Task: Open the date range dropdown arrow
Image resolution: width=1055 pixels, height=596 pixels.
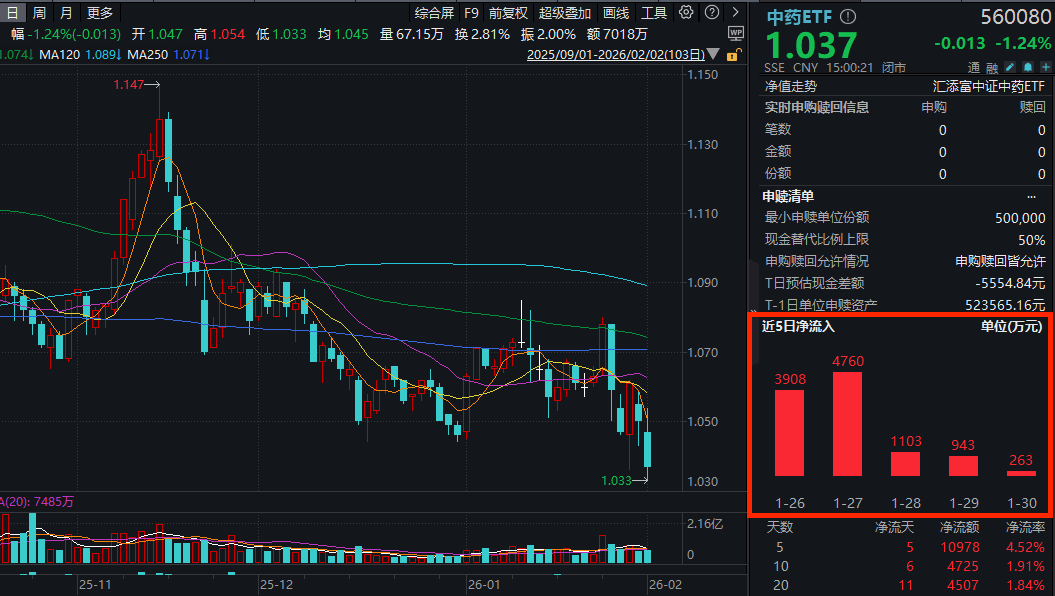Action: coord(712,54)
